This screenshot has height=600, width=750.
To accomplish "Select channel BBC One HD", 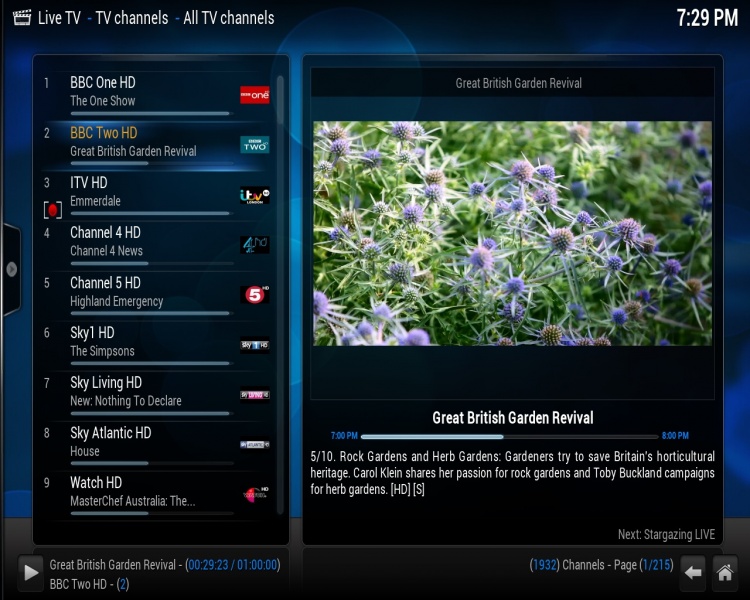I will pos(155,95).
